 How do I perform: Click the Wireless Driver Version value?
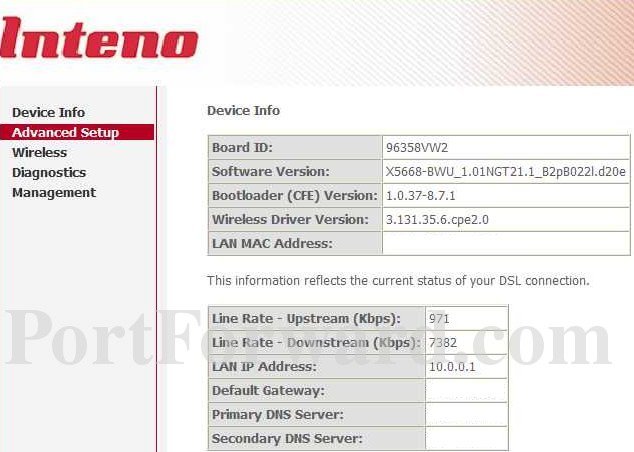(437, 220)
